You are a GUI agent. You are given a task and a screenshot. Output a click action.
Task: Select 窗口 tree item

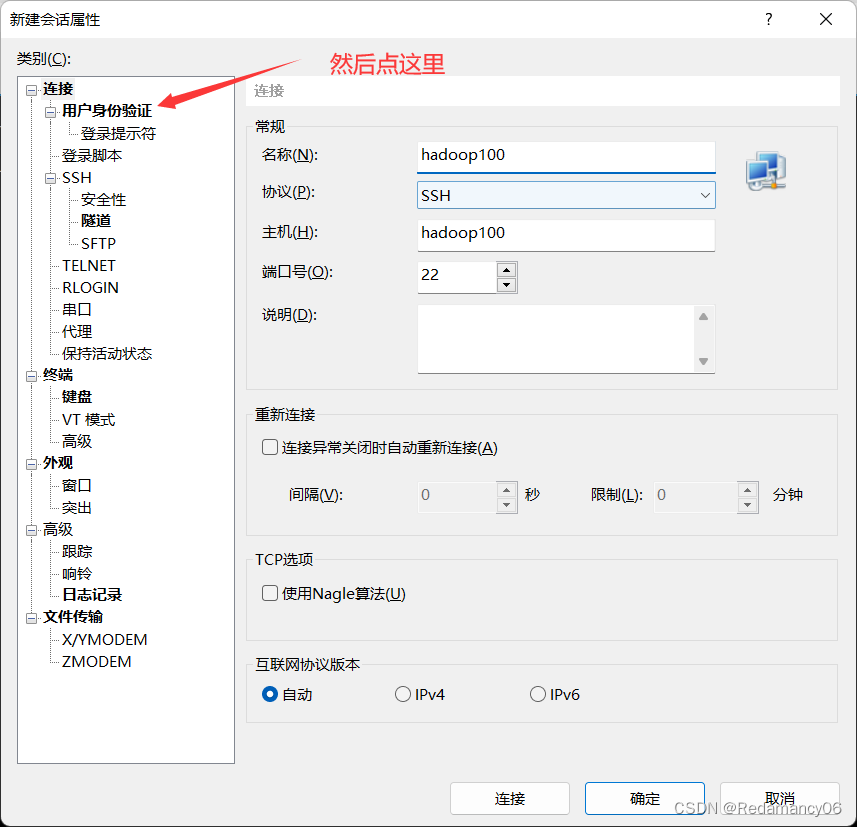(x=77, y=485)
